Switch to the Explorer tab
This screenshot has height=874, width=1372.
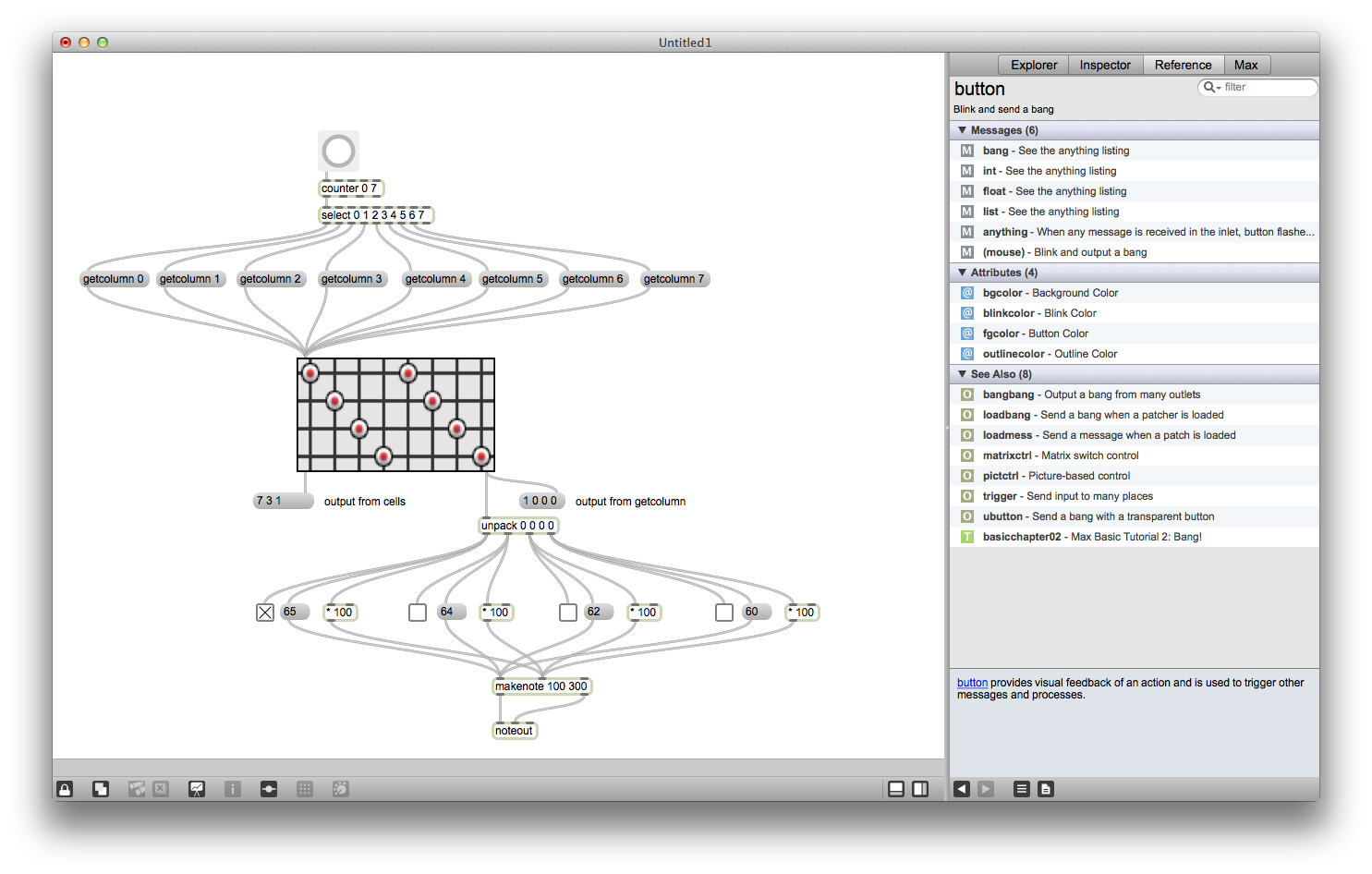pyautogui.click(x=1034, y=65)
